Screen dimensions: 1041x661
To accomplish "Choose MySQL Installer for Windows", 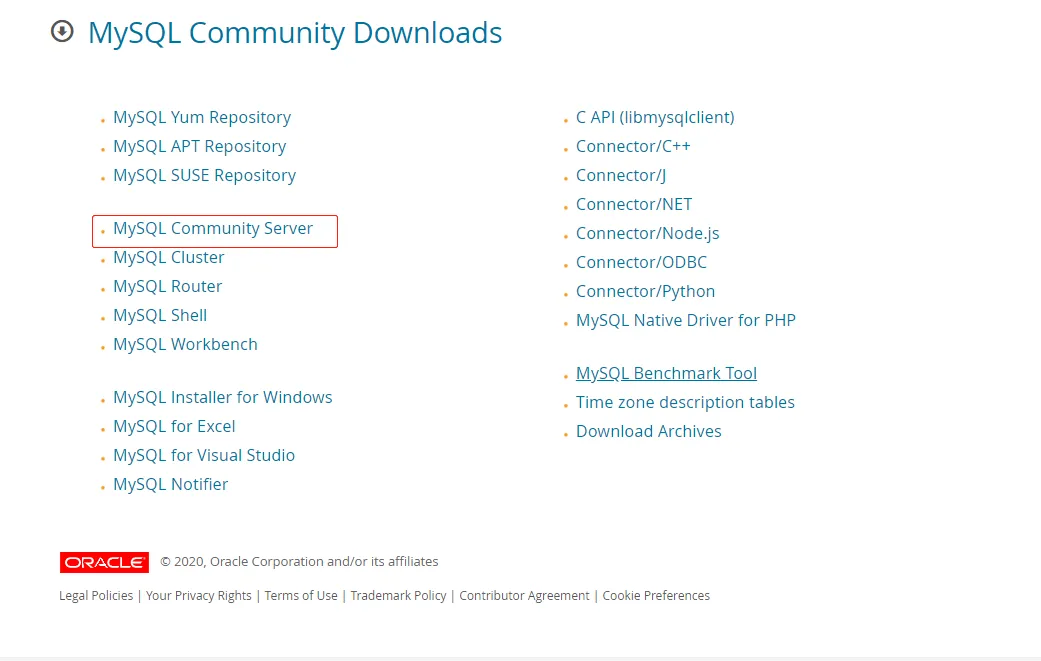I will point(222,398).
